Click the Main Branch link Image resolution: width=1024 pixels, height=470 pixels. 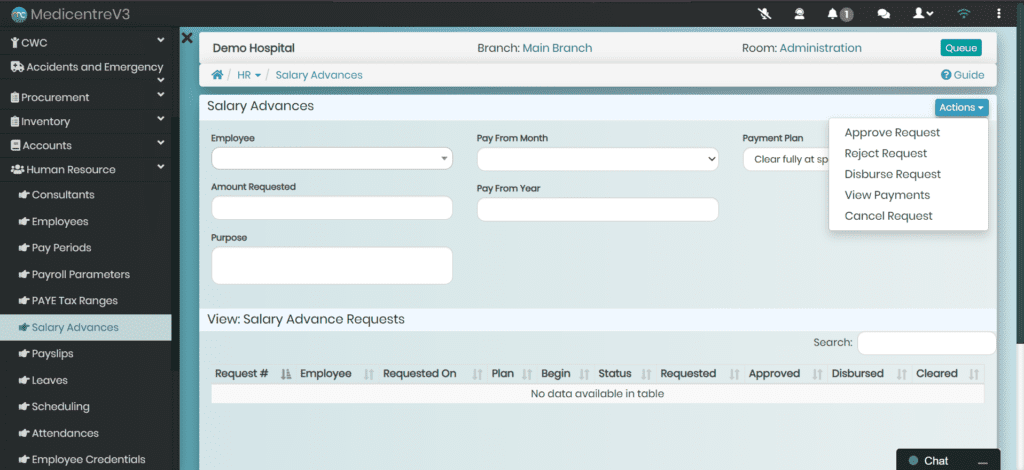(x=557, y=48)
